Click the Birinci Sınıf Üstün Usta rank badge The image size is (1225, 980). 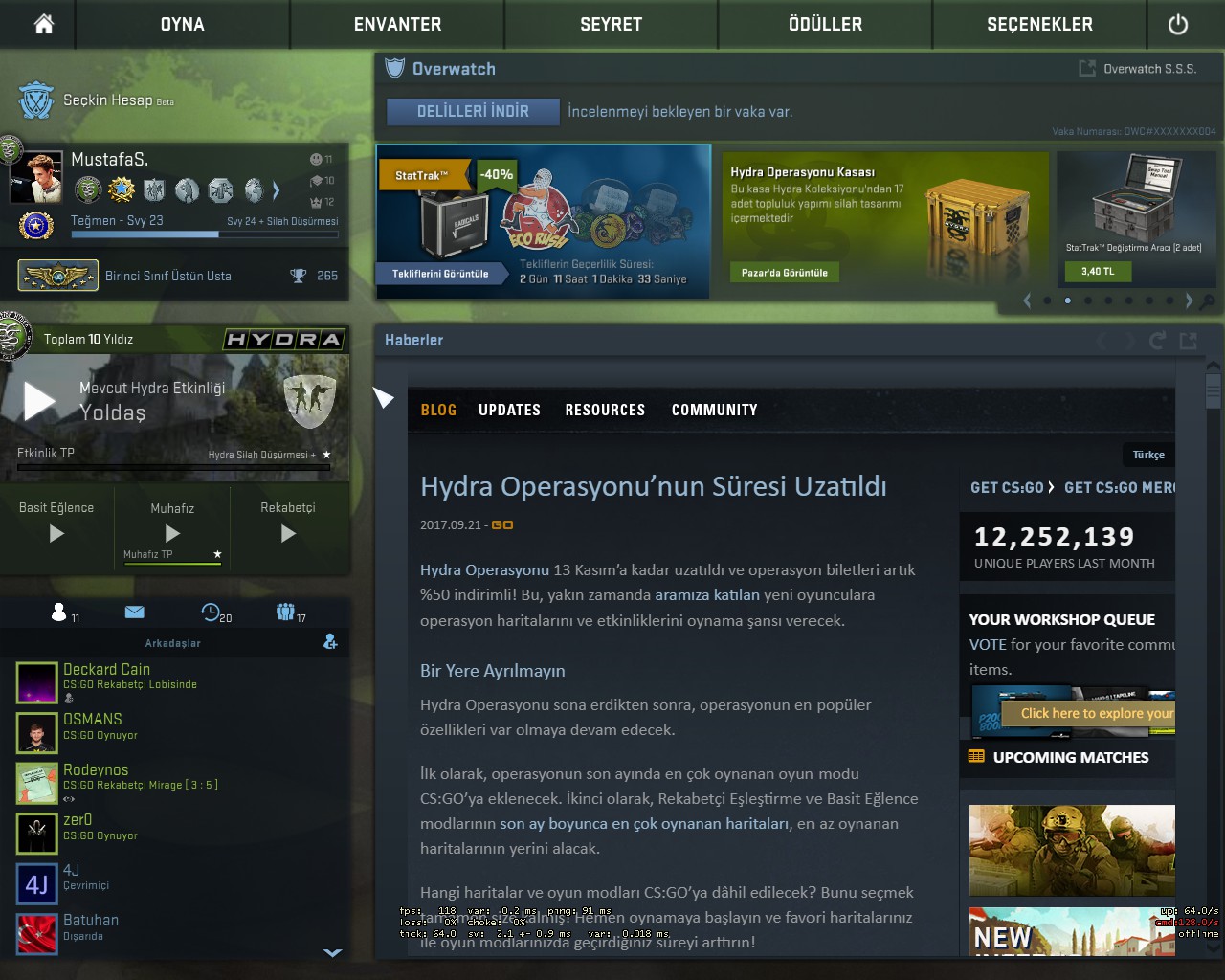(57, 276)
